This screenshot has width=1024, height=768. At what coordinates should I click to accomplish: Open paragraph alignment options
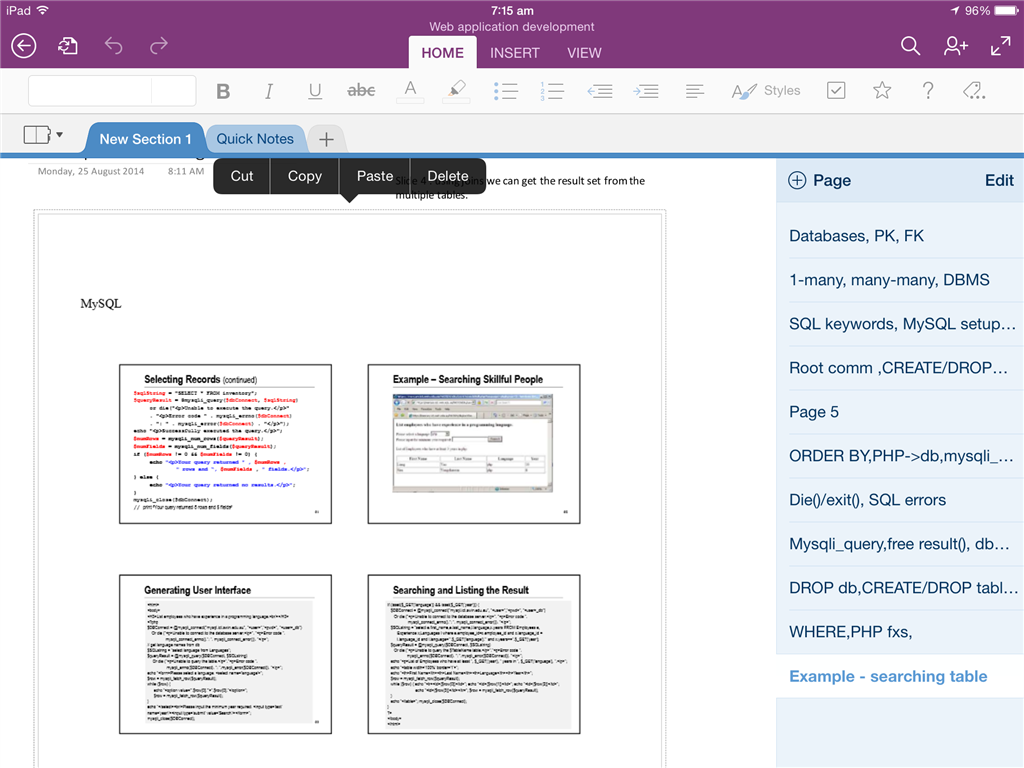coord(695,91)
